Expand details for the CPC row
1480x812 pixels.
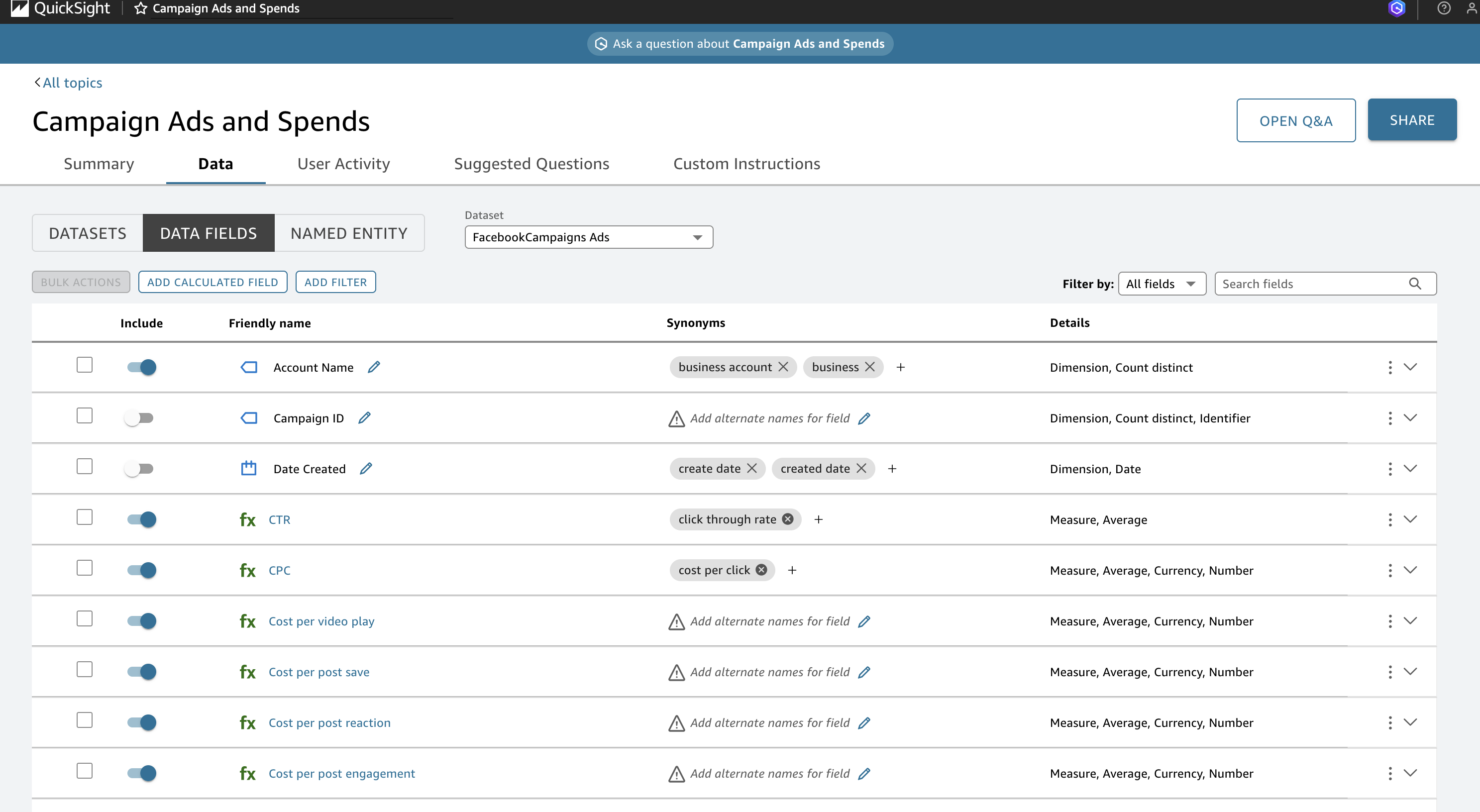tap(1411, 570)
